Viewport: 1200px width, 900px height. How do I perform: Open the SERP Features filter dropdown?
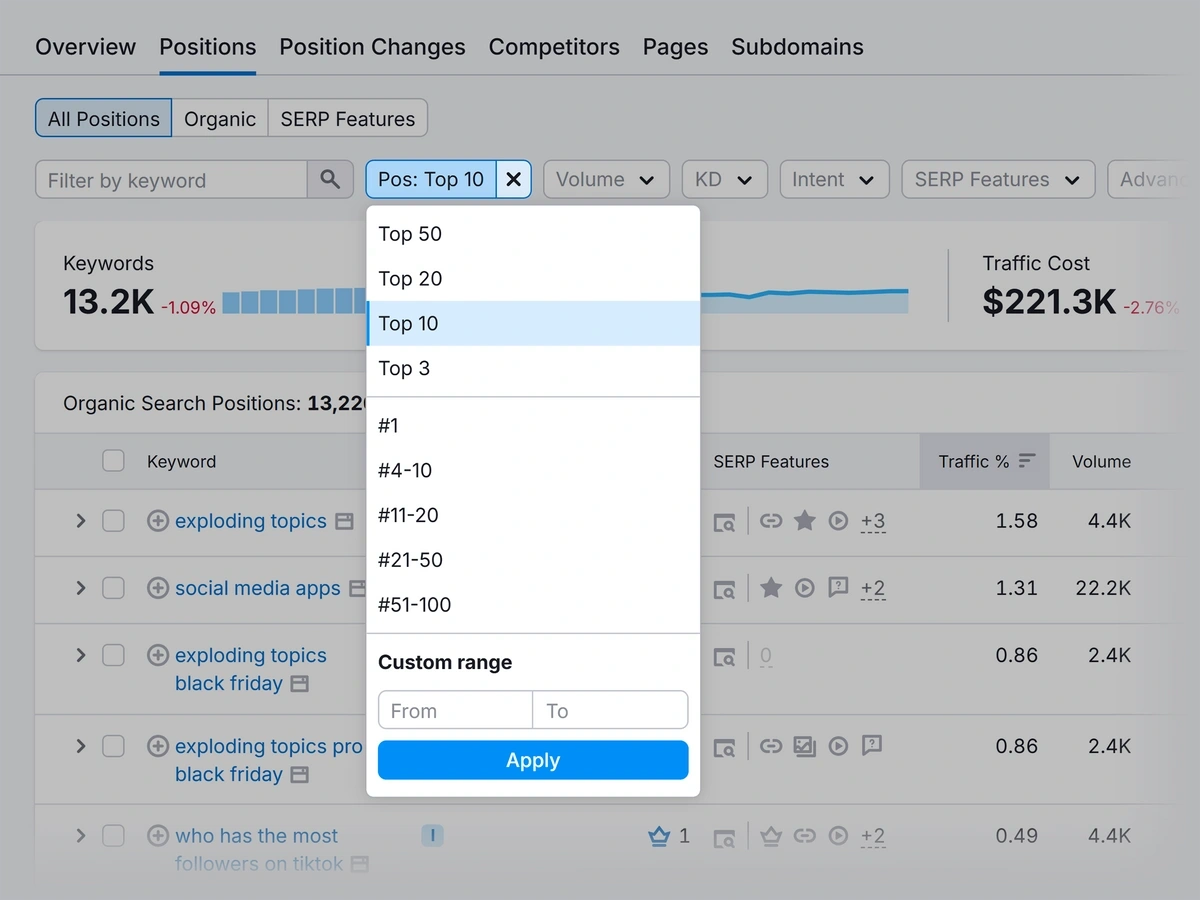click(998, 180)
